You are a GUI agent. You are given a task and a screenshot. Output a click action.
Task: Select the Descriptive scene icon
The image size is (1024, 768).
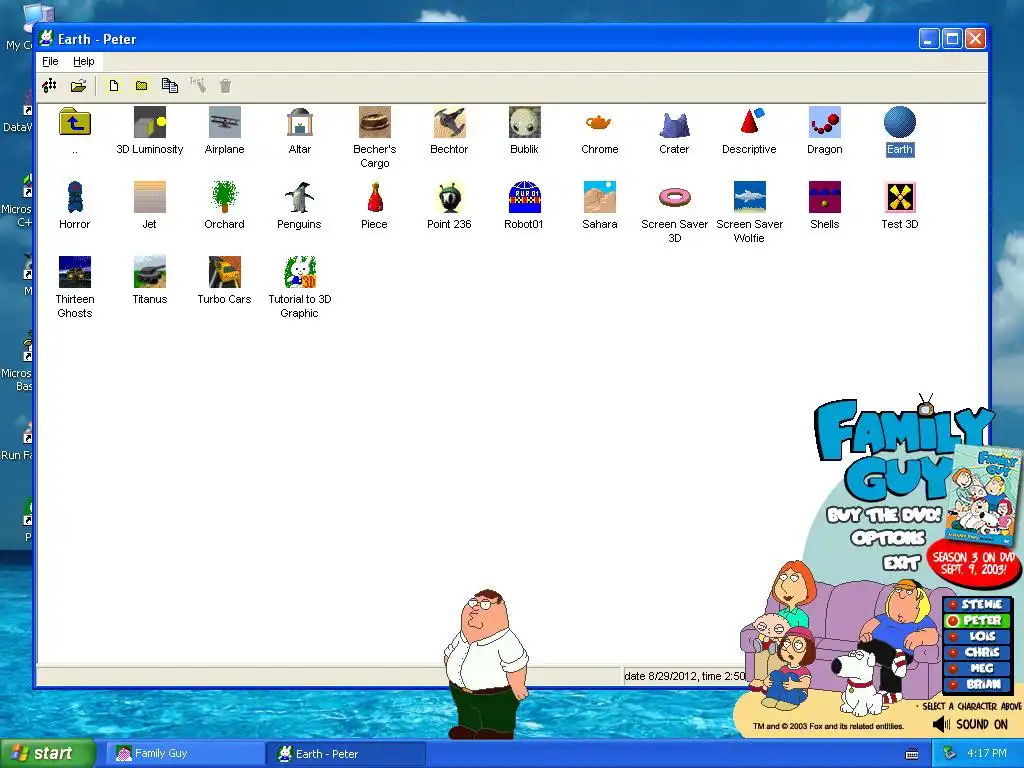750,123
